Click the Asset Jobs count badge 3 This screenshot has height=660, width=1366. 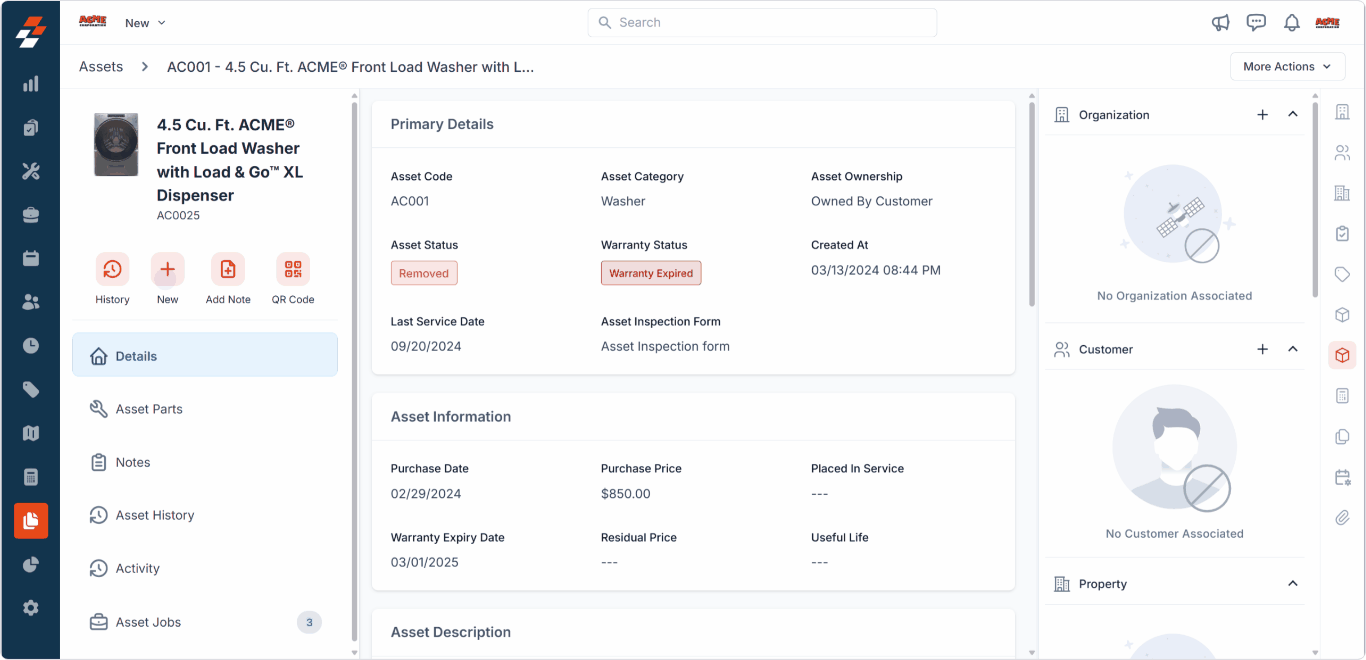(x=309, y=622)
